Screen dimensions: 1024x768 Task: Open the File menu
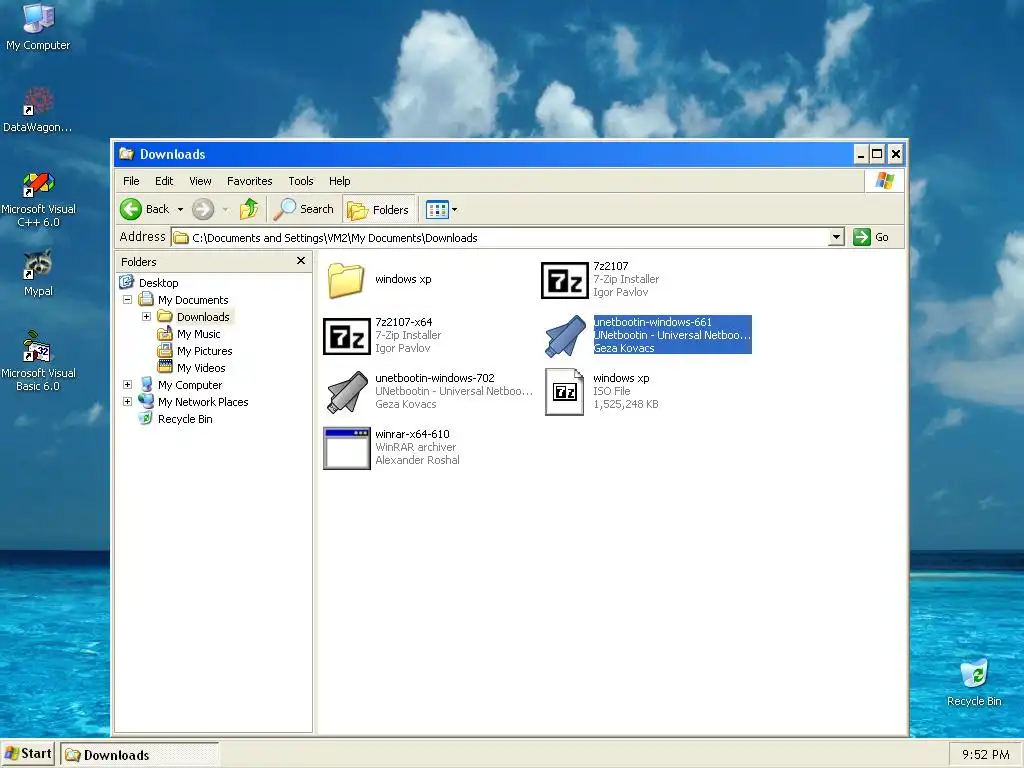(x=131, y=181)
